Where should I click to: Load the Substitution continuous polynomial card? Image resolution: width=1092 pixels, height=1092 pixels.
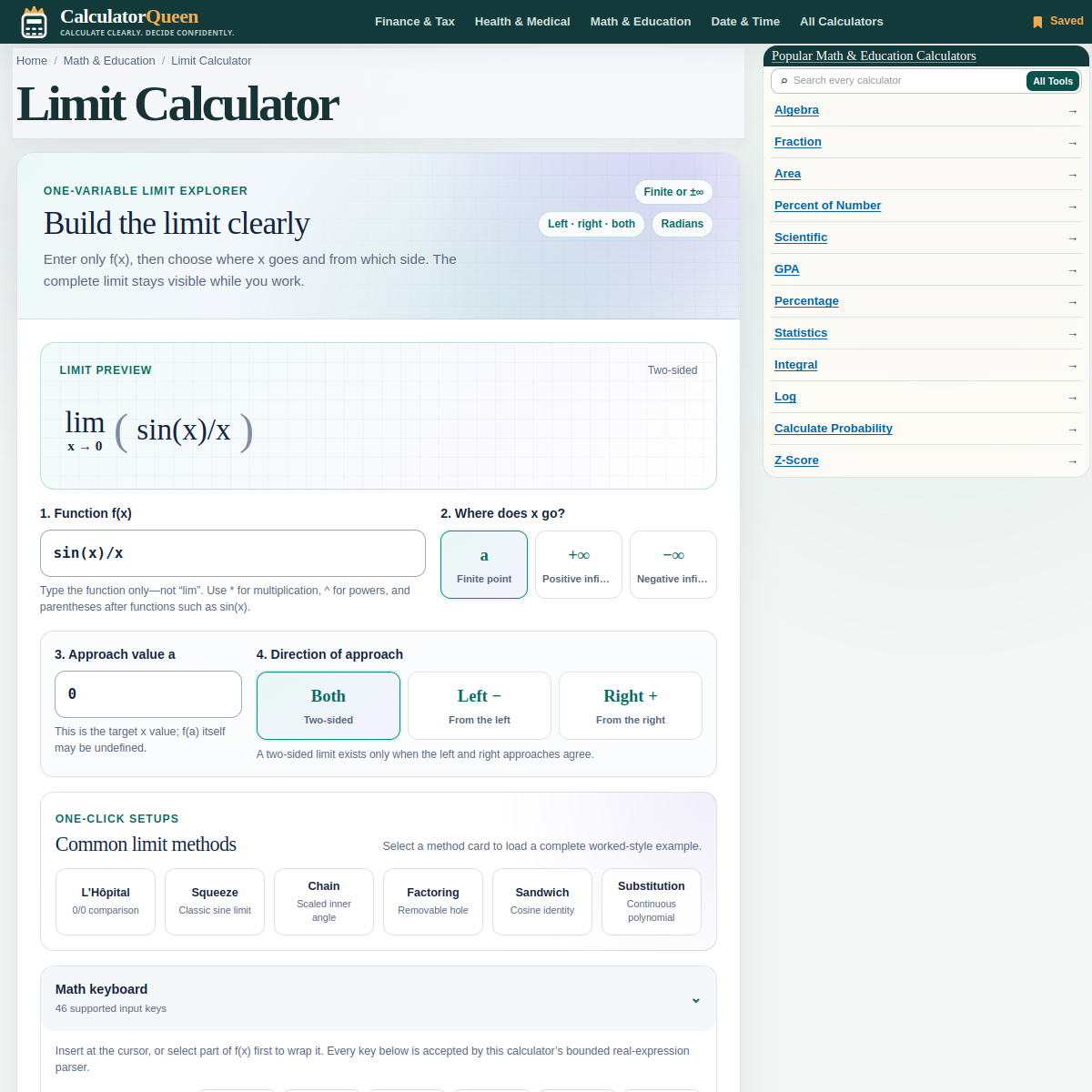pyautogui.click(x=652, y=902)
